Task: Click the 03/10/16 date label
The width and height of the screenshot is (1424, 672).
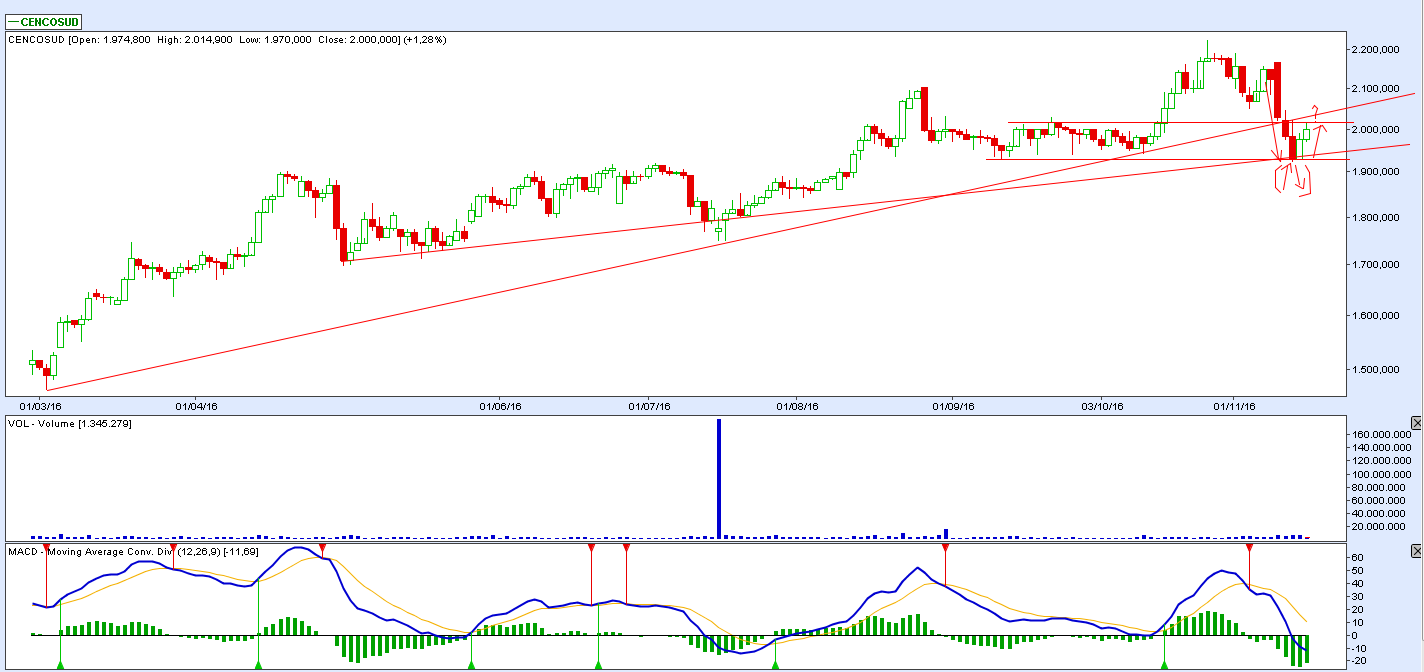Action: tap(1100, 406)
